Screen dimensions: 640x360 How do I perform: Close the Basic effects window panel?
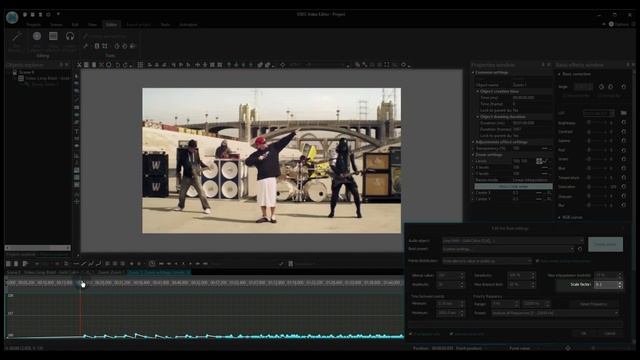(x=633, y=65)
